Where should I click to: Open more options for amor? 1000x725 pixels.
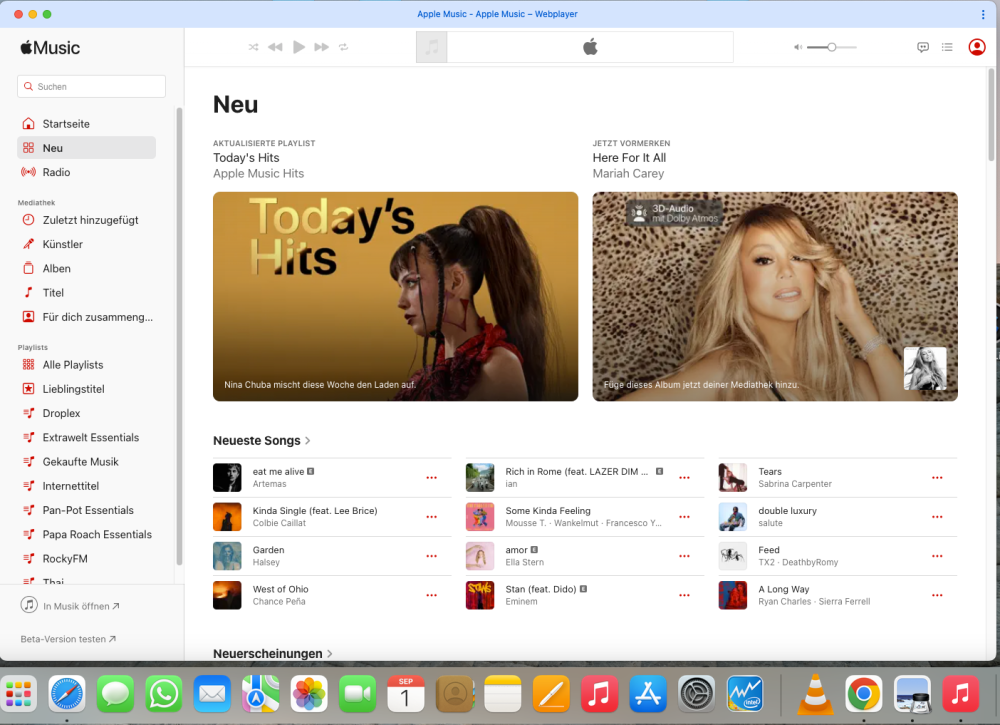[x=684, y=556]
